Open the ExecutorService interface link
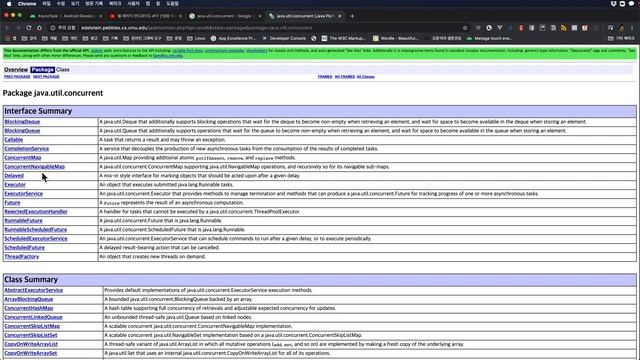Viewport: 640px width, 360px height. 24,193
